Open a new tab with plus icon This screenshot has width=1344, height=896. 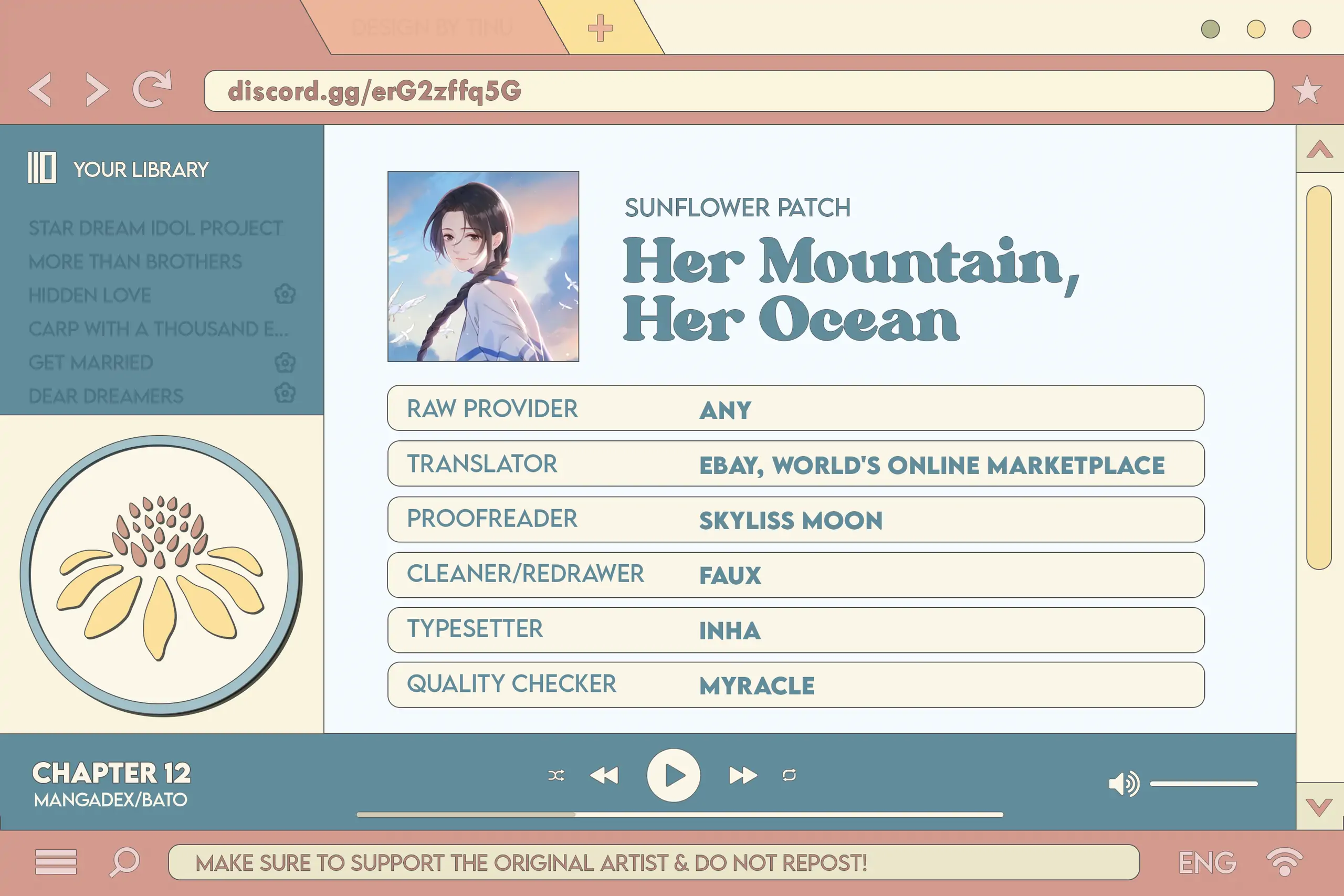click(x=600, y=28)
